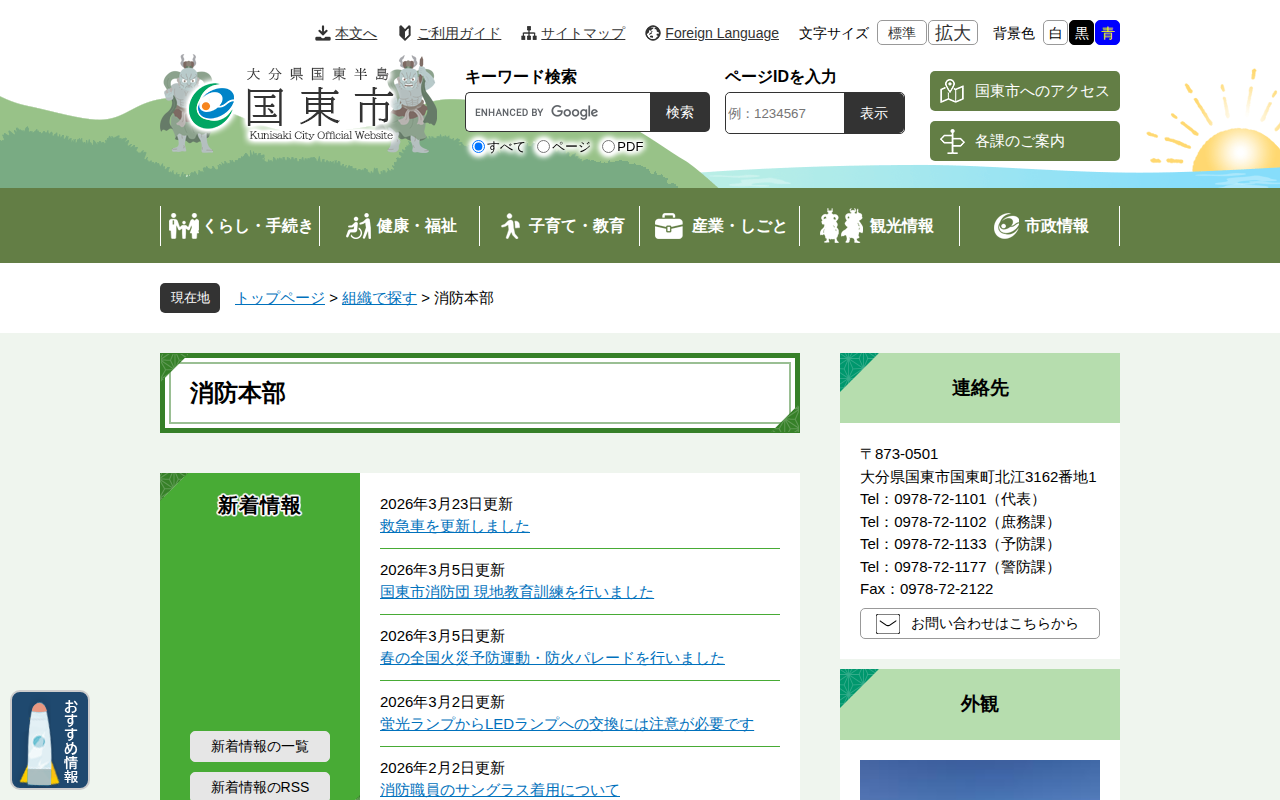Expand the 産業・しごと menu
The image size is (1280, 800).
(x=720, y=226)
